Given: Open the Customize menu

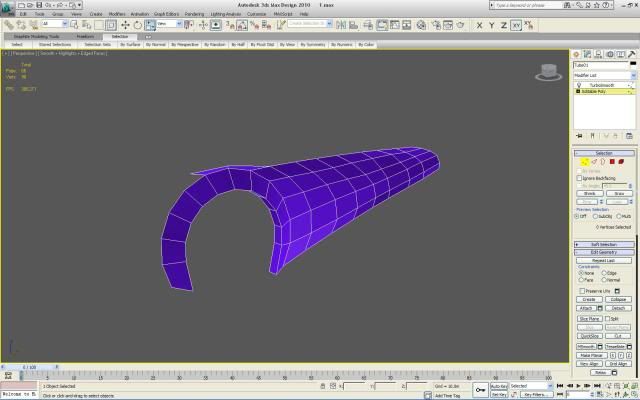Looking at the screenshot, I should [x=256, y=14].
